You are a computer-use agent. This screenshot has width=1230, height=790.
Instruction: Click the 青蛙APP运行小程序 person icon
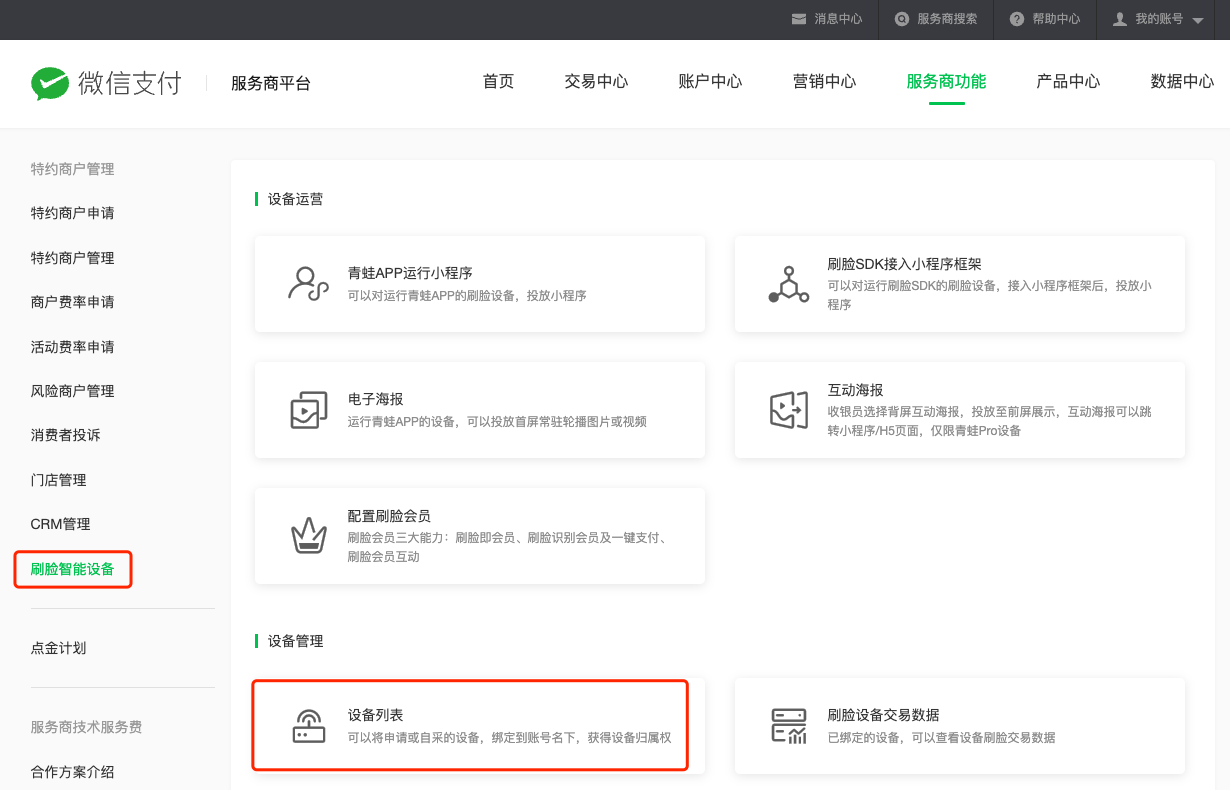coord(307,284)
